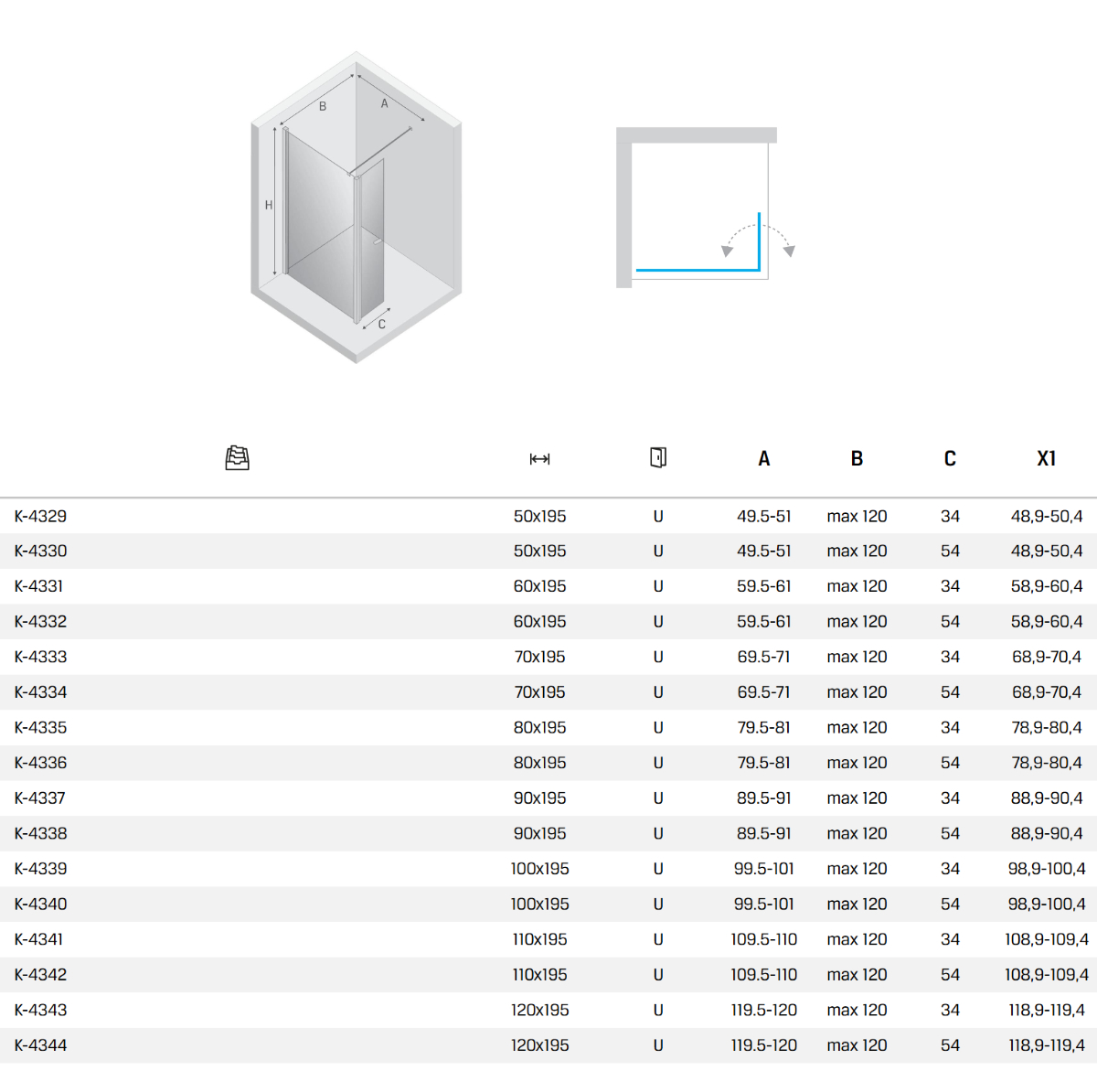Click column header C
This screenshot has width=1097, height=1092.
[950, 459]
